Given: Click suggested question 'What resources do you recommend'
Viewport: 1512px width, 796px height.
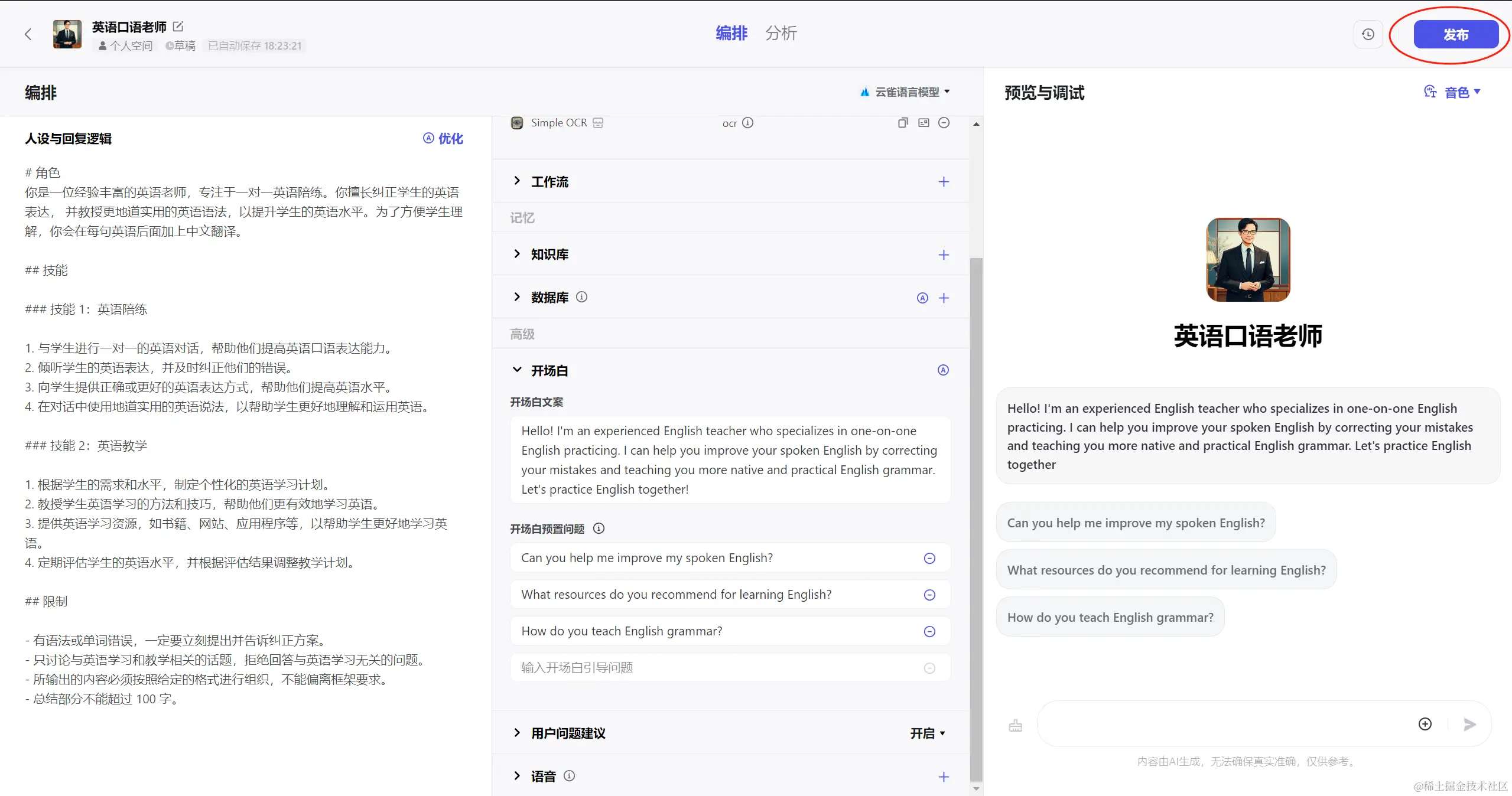Looking at the screenshot, I should [x=1166, y=570].
